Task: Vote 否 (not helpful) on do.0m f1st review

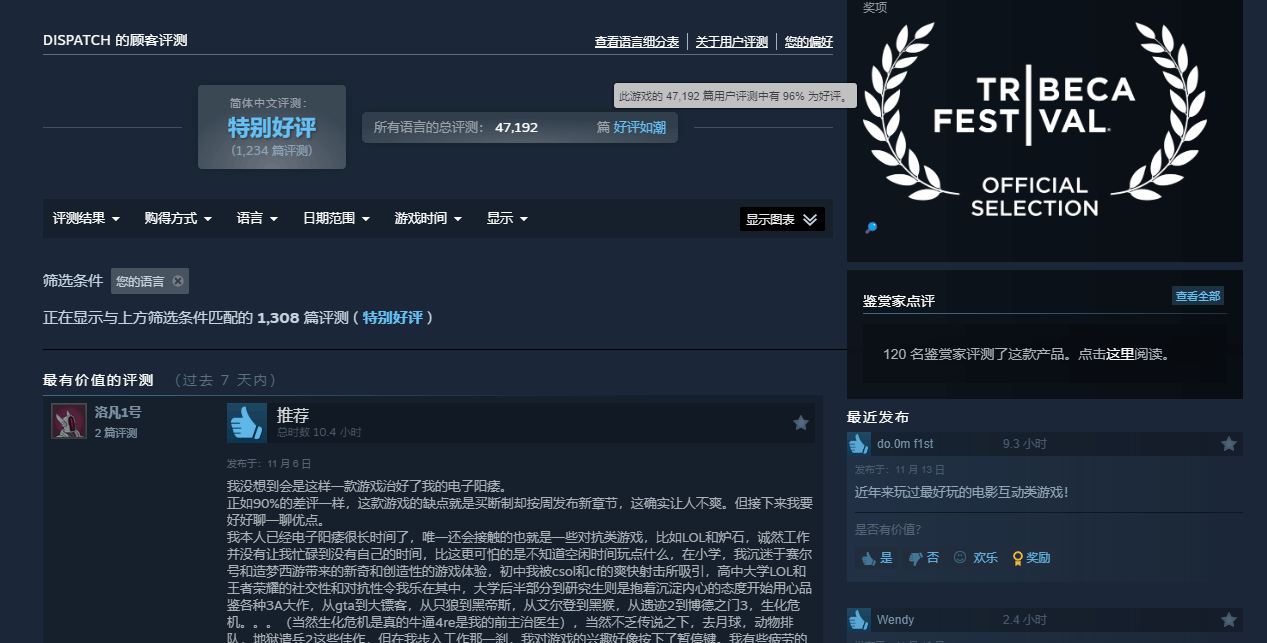Action: pyautogui.click(x=923, y=558)
